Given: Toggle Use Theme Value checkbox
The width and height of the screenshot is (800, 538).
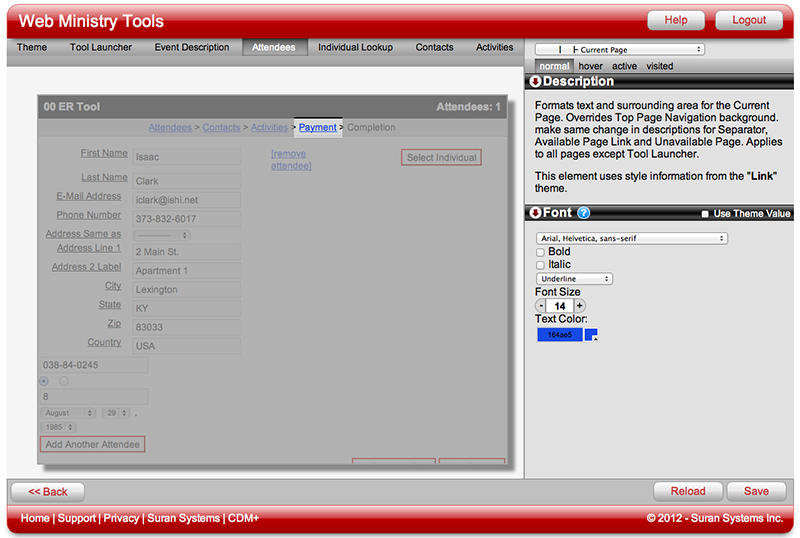Looking at the screenshot, I should (x=706, y=214).
